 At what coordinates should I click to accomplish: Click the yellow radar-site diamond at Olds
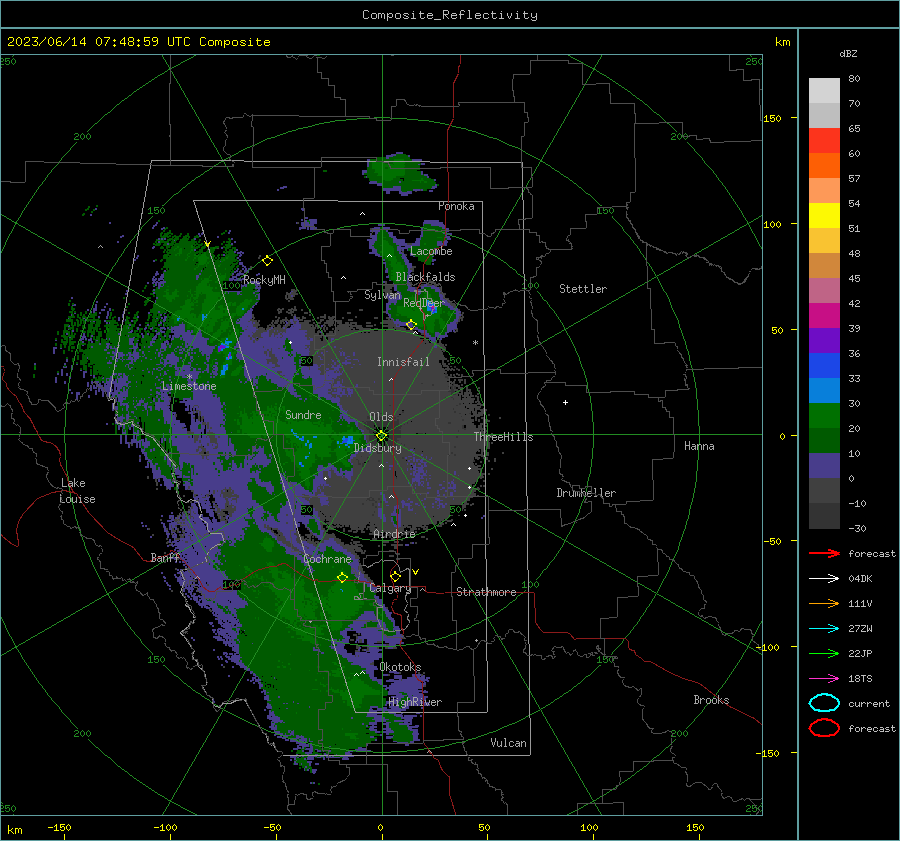tap(381, 435)
